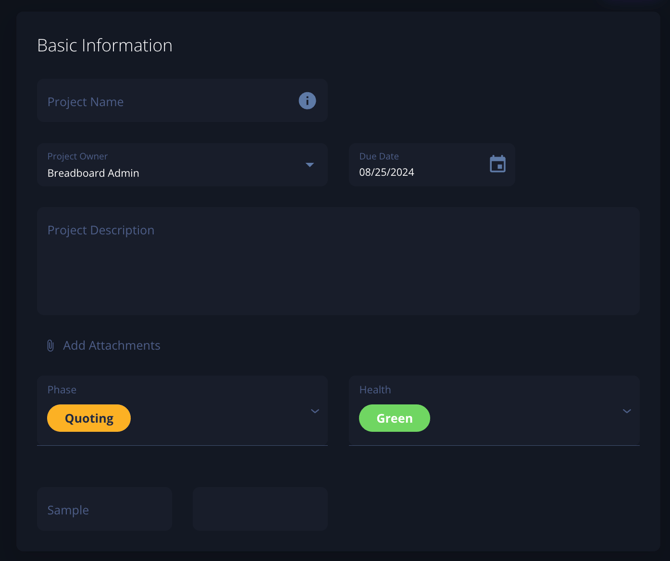670x561 pixels.
Task: Focus the Project Name input field
Action: [165, 102]
